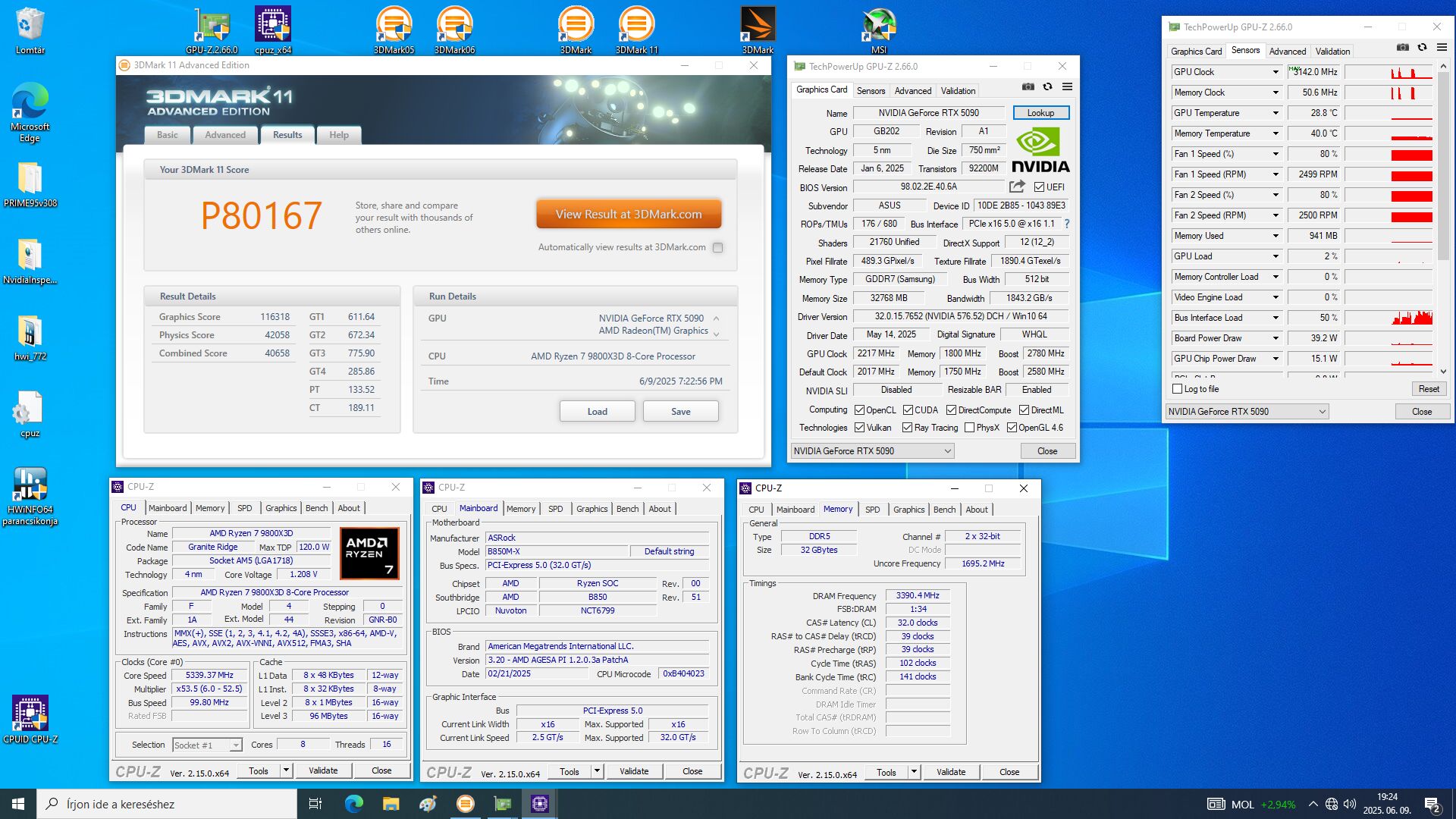Click the Bus Interface question mark in GPU-Z

1067,224
